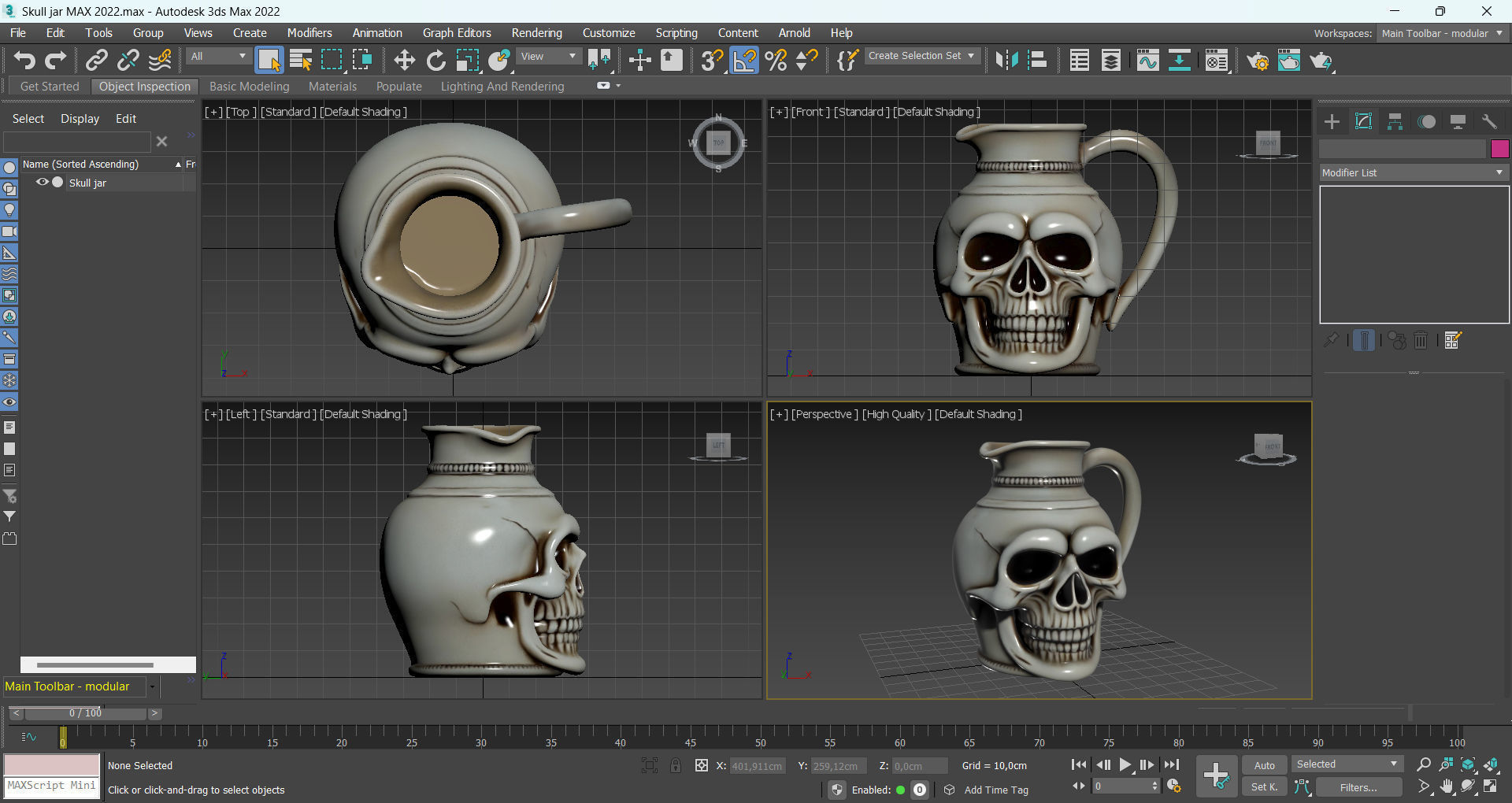Open the Rendering menu

click(536, 33)
